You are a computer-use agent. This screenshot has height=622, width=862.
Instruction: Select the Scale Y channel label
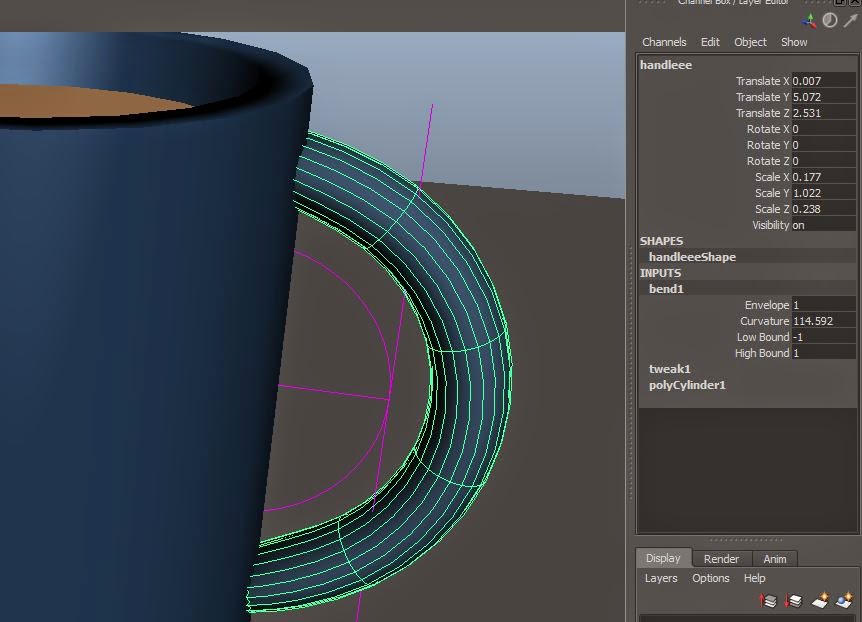(772, 193)
